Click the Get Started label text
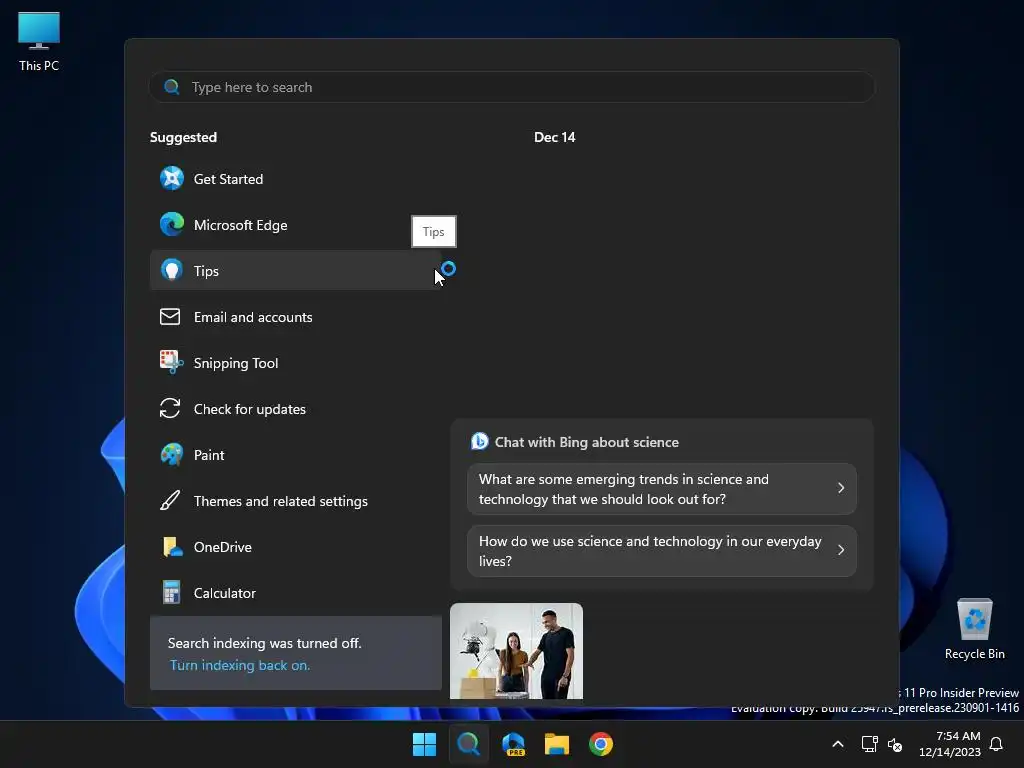The image size is (1024, 768). pyautogui.click(x=228, y=179)
